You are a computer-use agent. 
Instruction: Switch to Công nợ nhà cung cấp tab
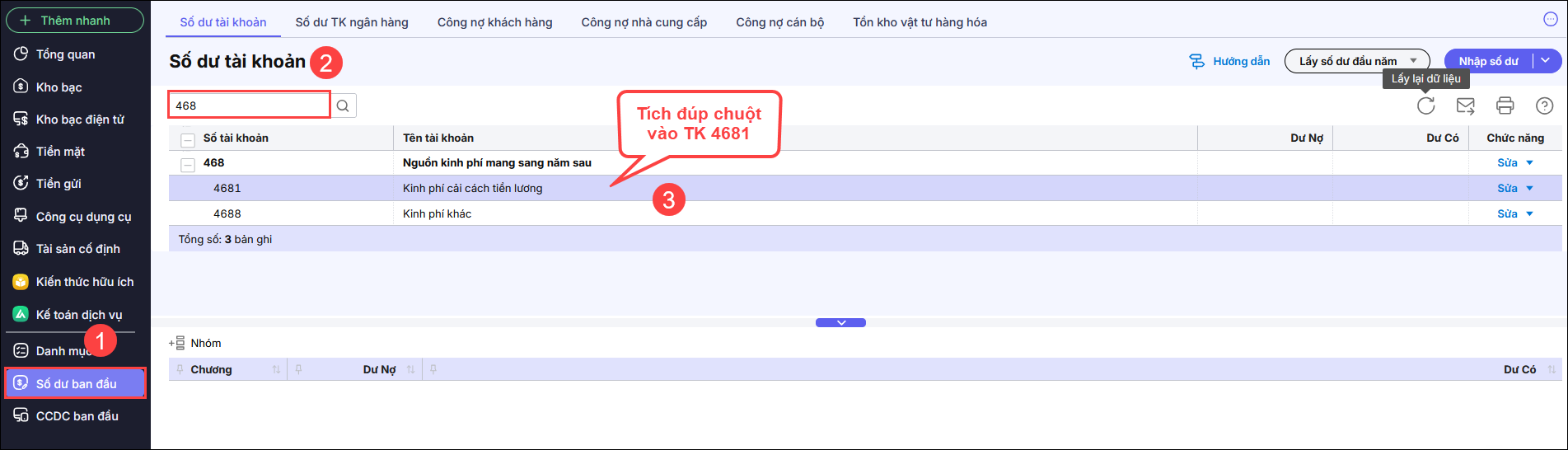click(x=644, y=22)
